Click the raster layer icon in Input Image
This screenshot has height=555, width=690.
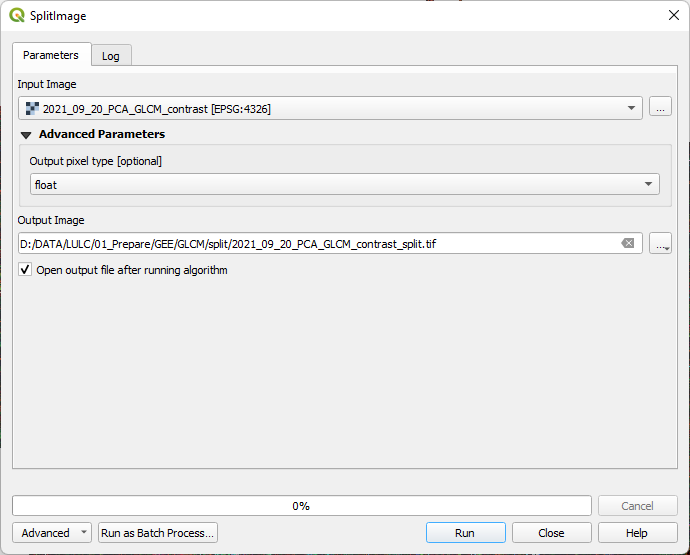coord(32,108)
